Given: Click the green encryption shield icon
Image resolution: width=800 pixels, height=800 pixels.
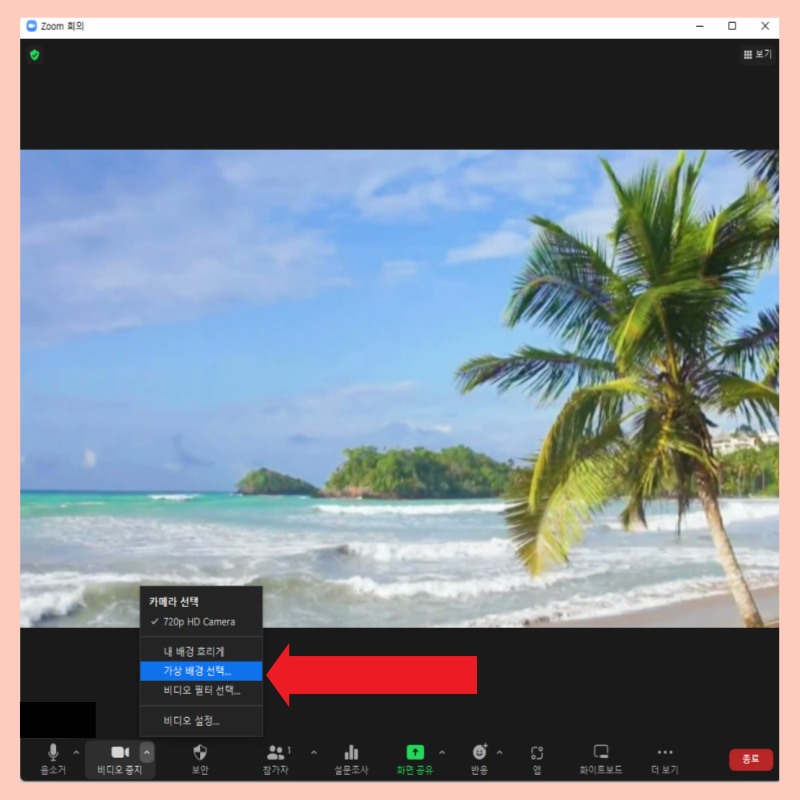Looking at the screenshot, I should (x=35, y=55).
